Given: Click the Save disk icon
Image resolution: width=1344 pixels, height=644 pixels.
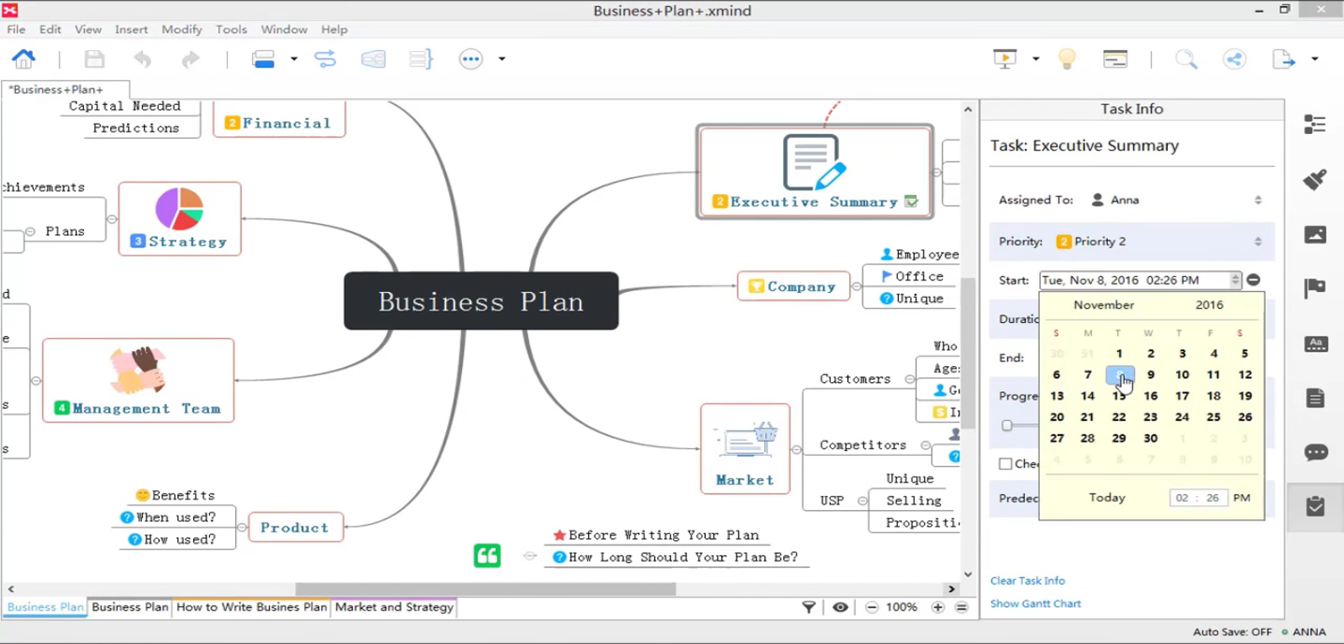Looking at the screenshot, I should pos(94,59).
